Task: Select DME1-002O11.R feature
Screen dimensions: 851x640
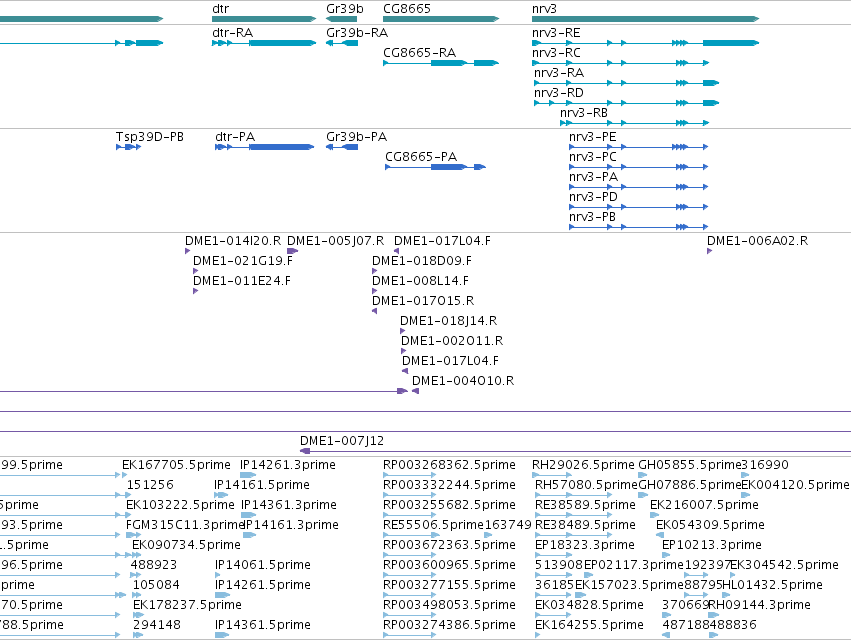Action: pos(452,341)
